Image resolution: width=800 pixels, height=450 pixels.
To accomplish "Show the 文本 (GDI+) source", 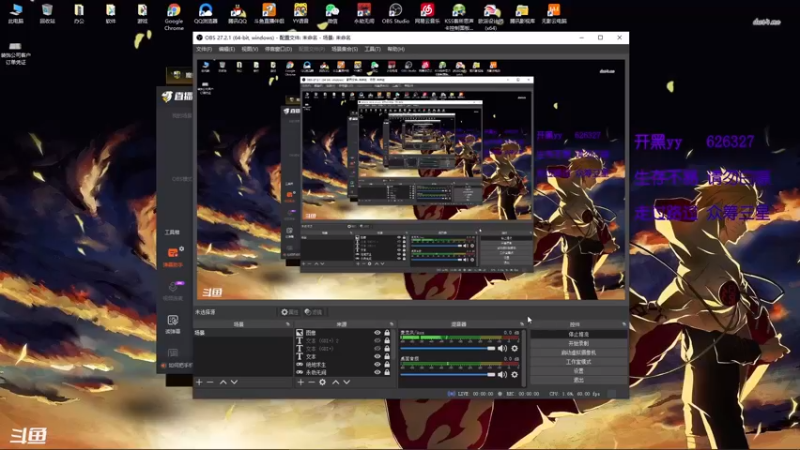I will point(378,348).
